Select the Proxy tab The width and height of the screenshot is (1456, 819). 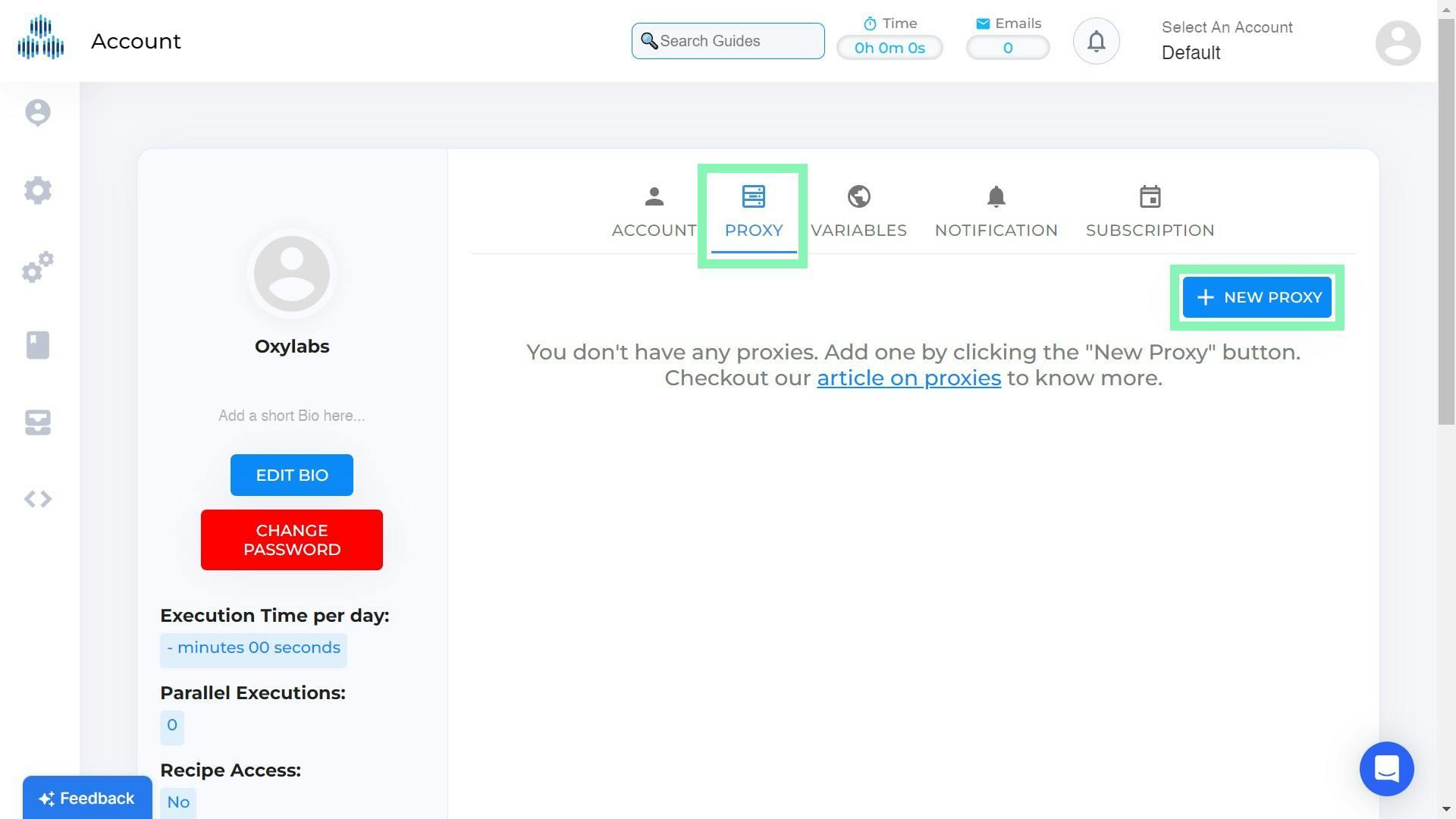[x=753, y=213]
